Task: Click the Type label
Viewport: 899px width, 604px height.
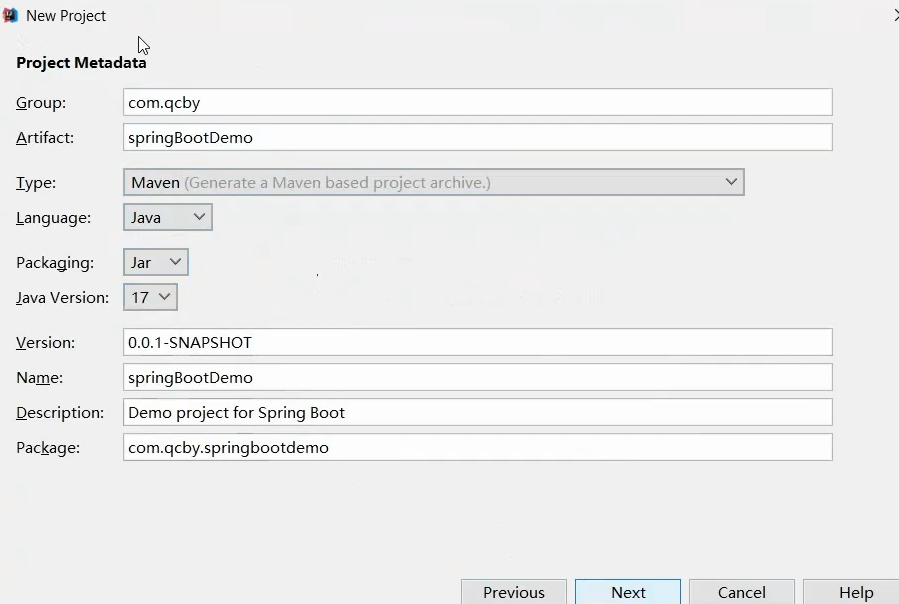Action: pyautogui.click(x=36, y=183)
